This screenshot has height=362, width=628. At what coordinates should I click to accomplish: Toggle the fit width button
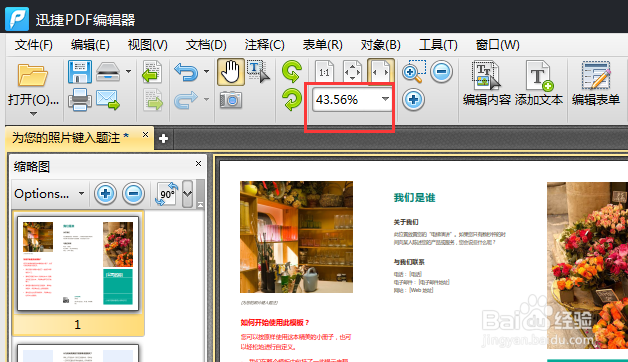point(381,71)
